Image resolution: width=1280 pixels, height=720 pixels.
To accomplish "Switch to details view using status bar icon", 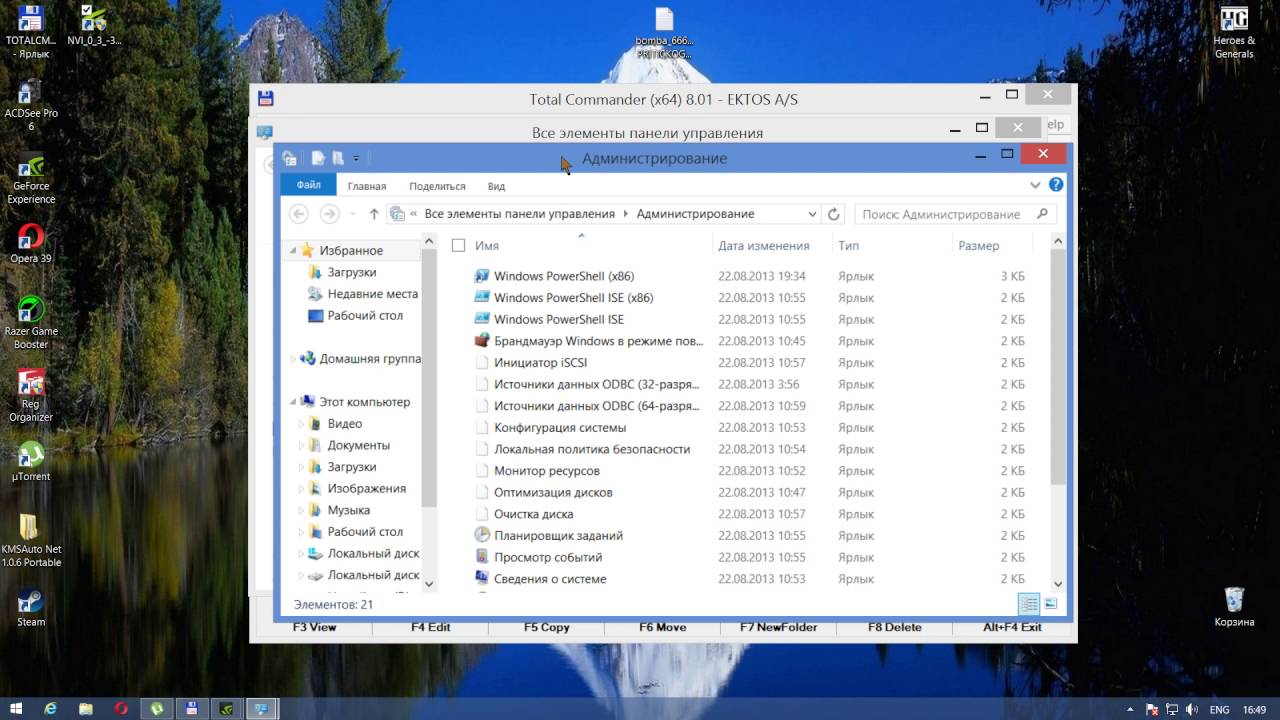I will (x=1028, y=604).
